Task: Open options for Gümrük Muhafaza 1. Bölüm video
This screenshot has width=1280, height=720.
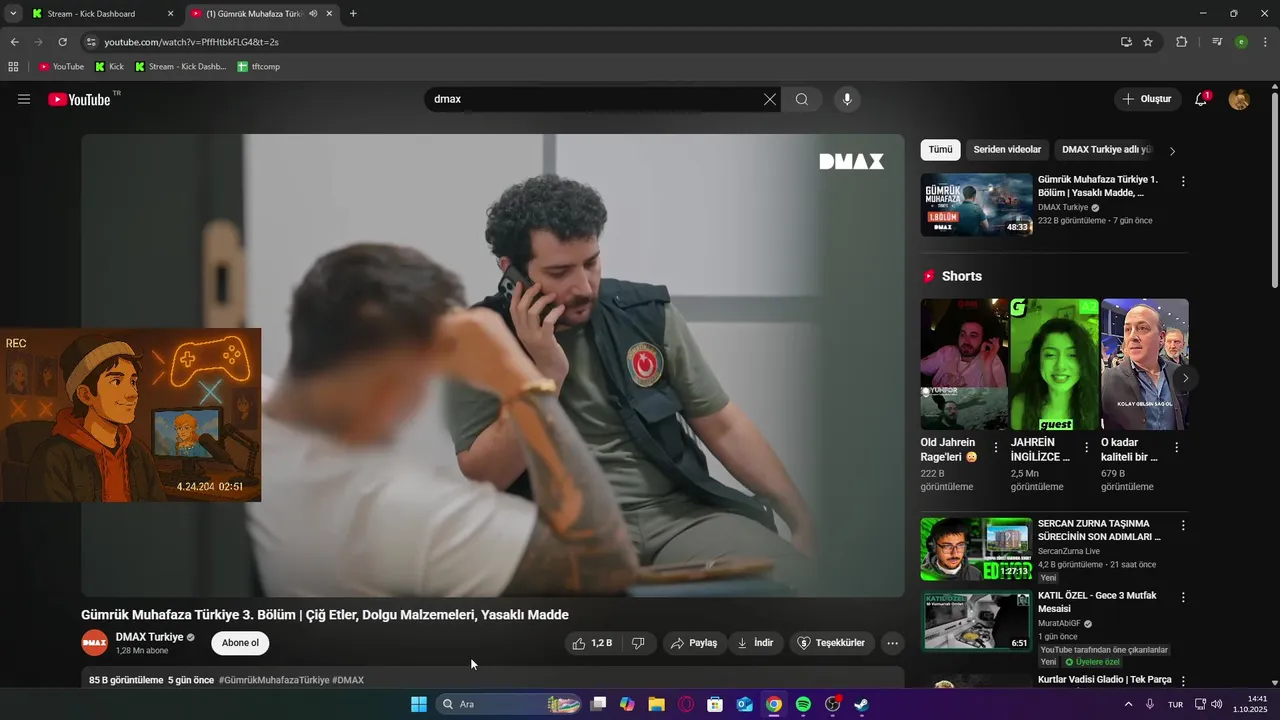Action: click(x=1183, y=182)
